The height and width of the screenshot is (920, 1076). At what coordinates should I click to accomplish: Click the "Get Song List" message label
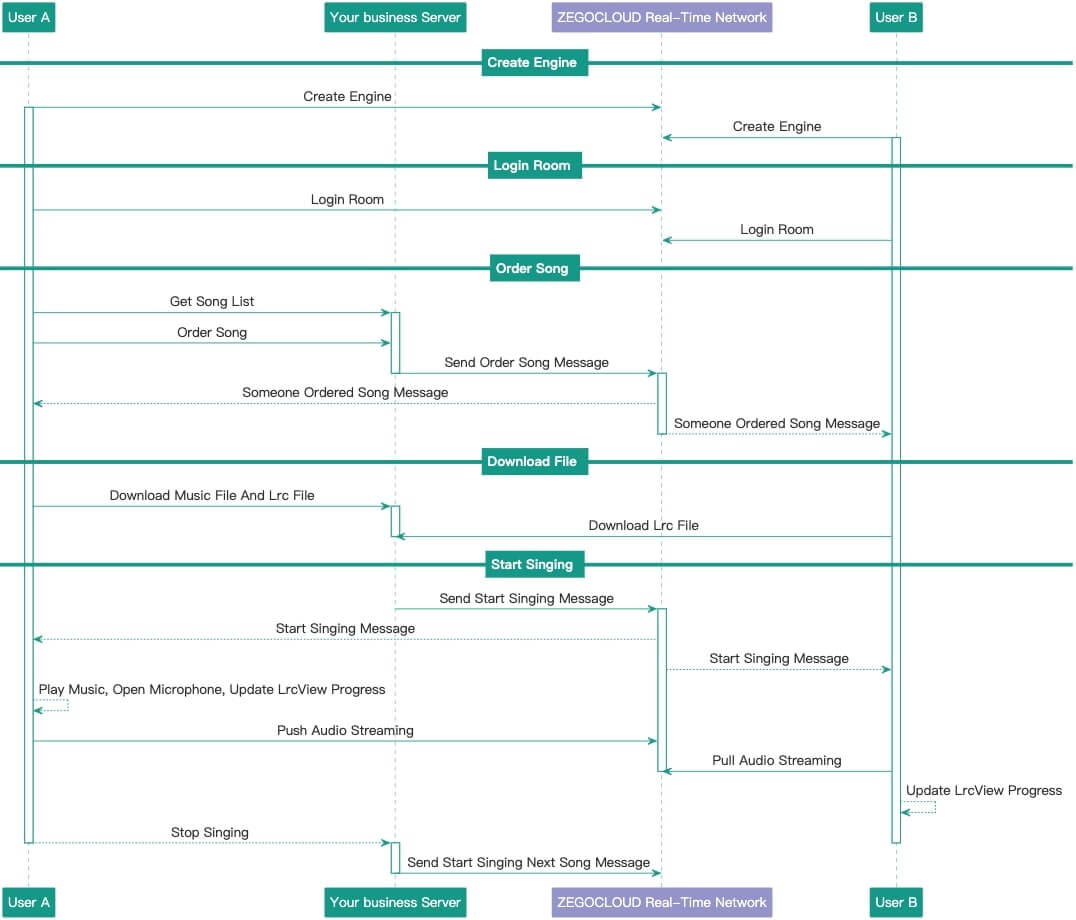[x=212, y=301]
